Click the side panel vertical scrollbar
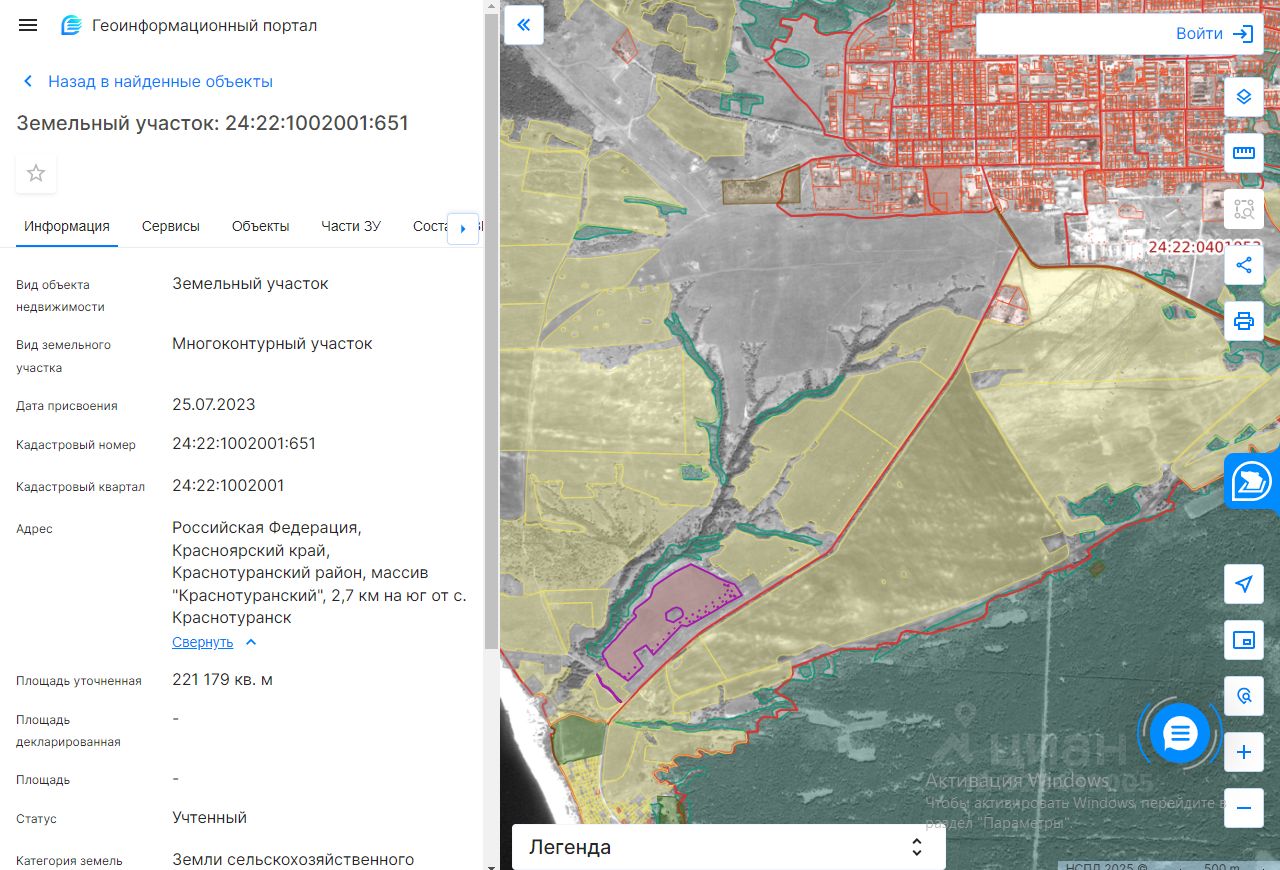The height and width of the screenshot is (870, 1280). point(491,330)
